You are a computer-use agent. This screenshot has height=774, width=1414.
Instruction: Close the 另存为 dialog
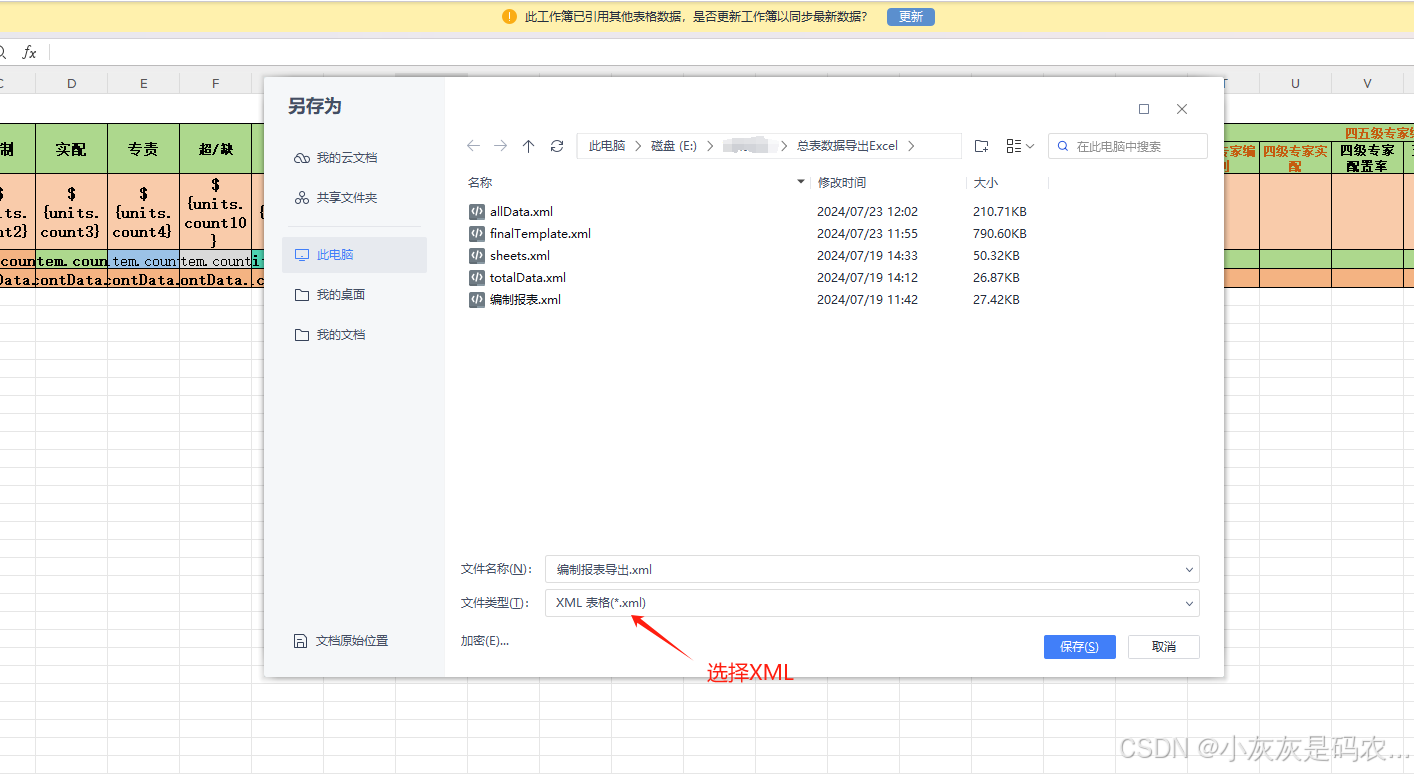[1182, 109]
